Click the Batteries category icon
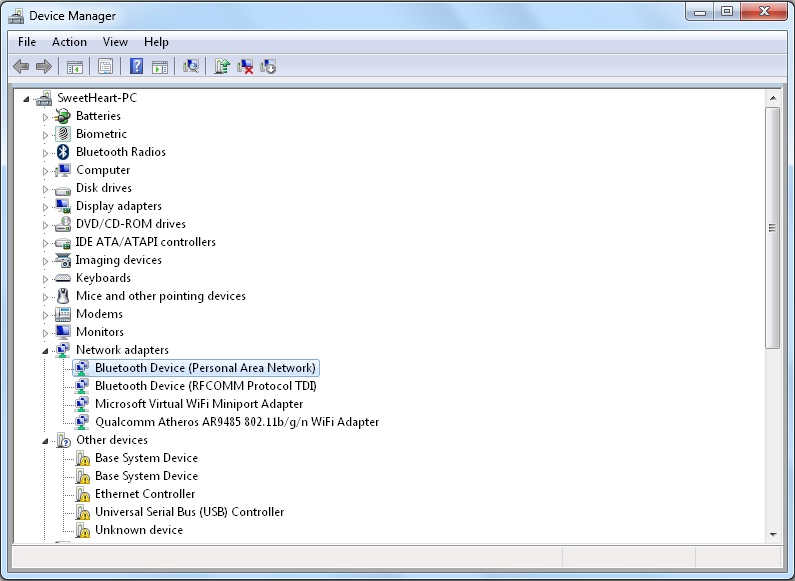This screenshot has height=581, width=795. click(63, 116)
